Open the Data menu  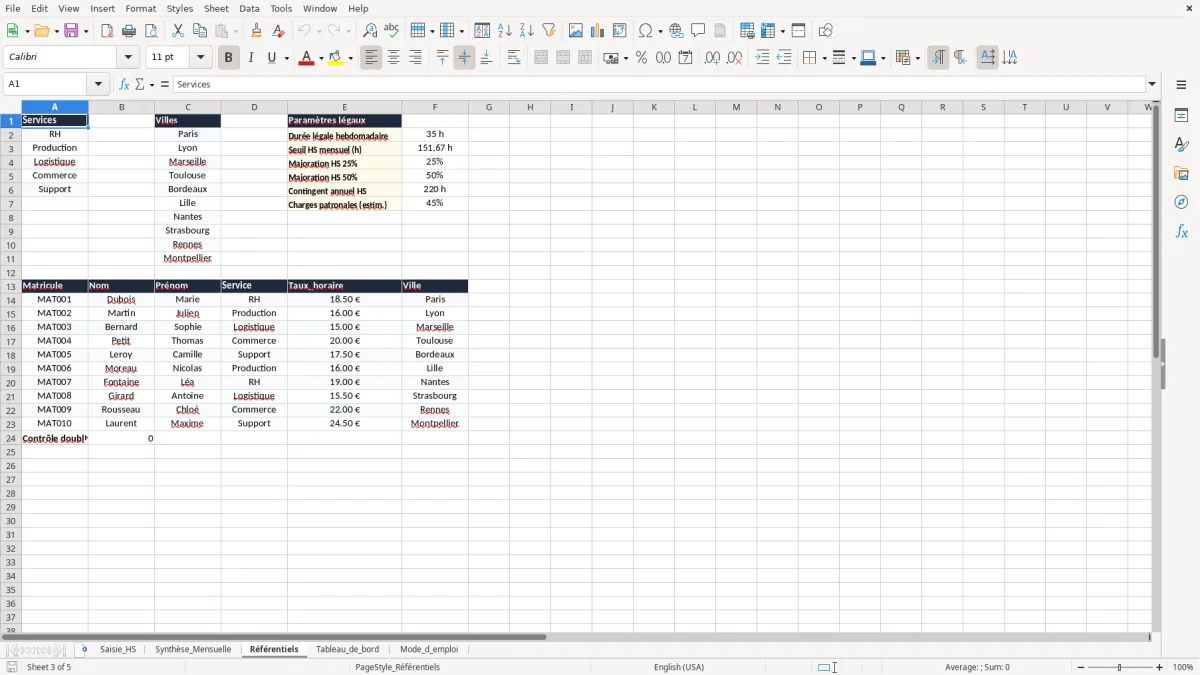249,8
